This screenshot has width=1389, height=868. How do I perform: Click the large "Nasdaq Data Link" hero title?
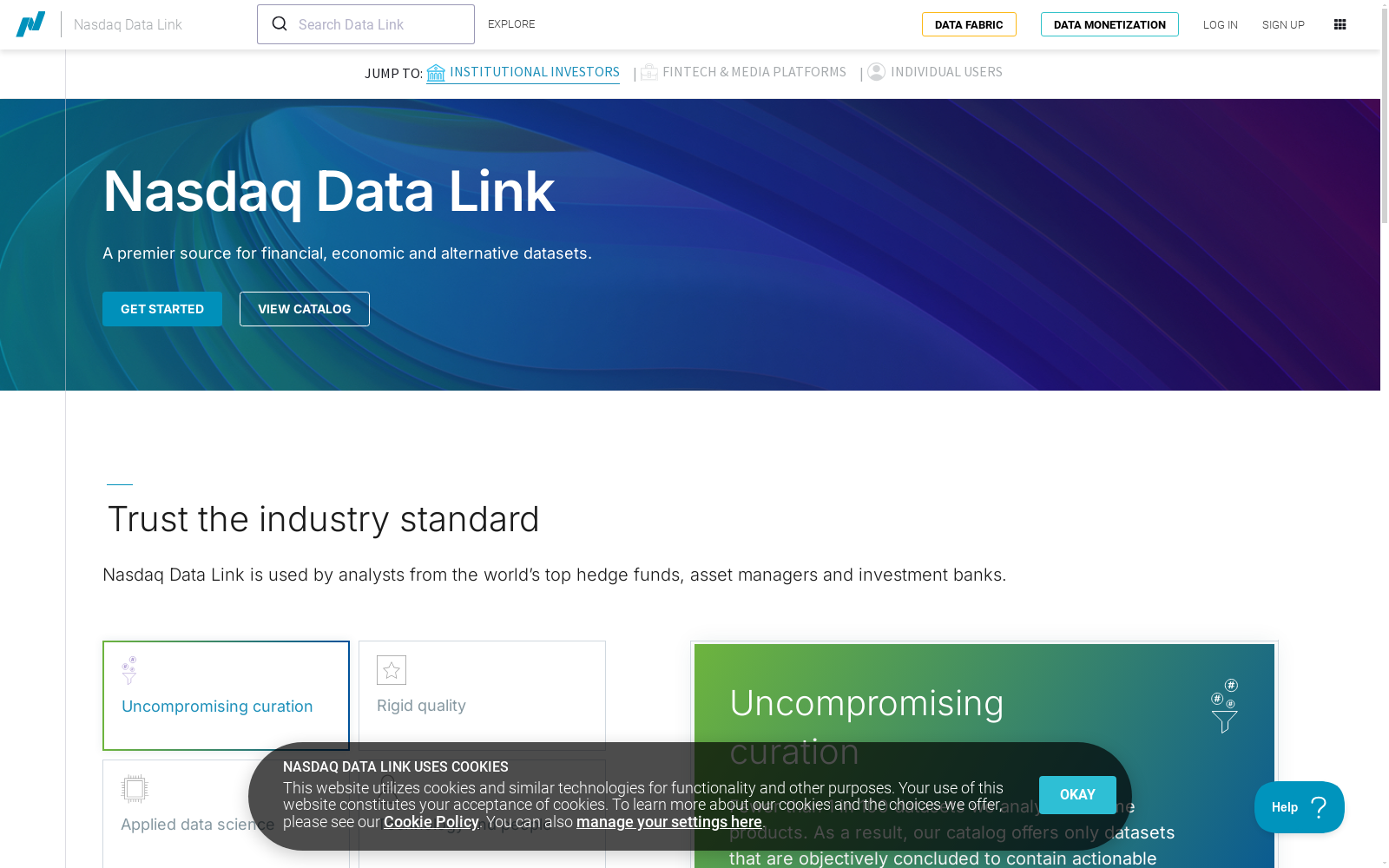pyautogui.click(x=328, y=191)
